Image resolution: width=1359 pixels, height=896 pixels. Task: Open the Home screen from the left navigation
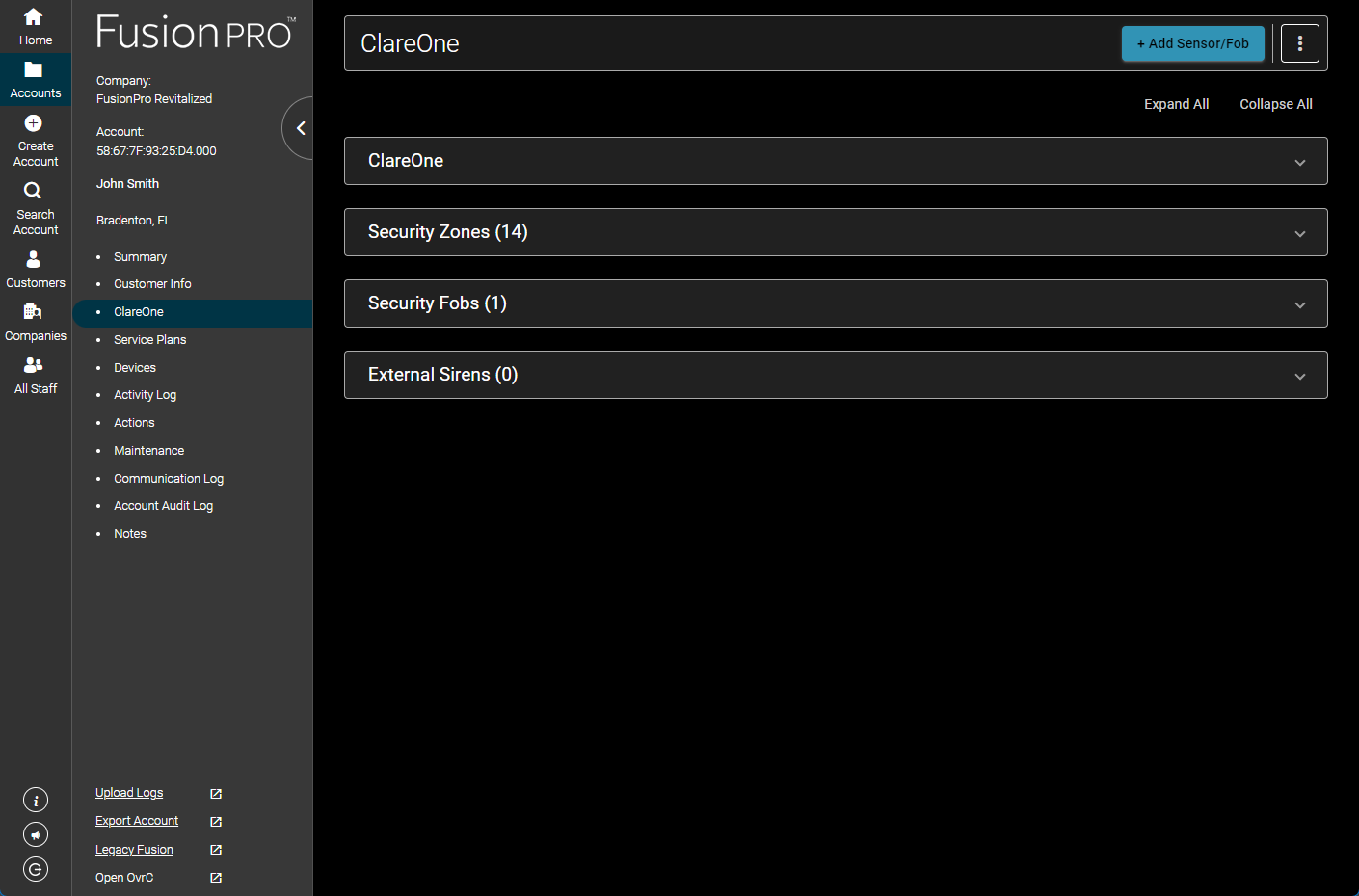tap(36, 24)
